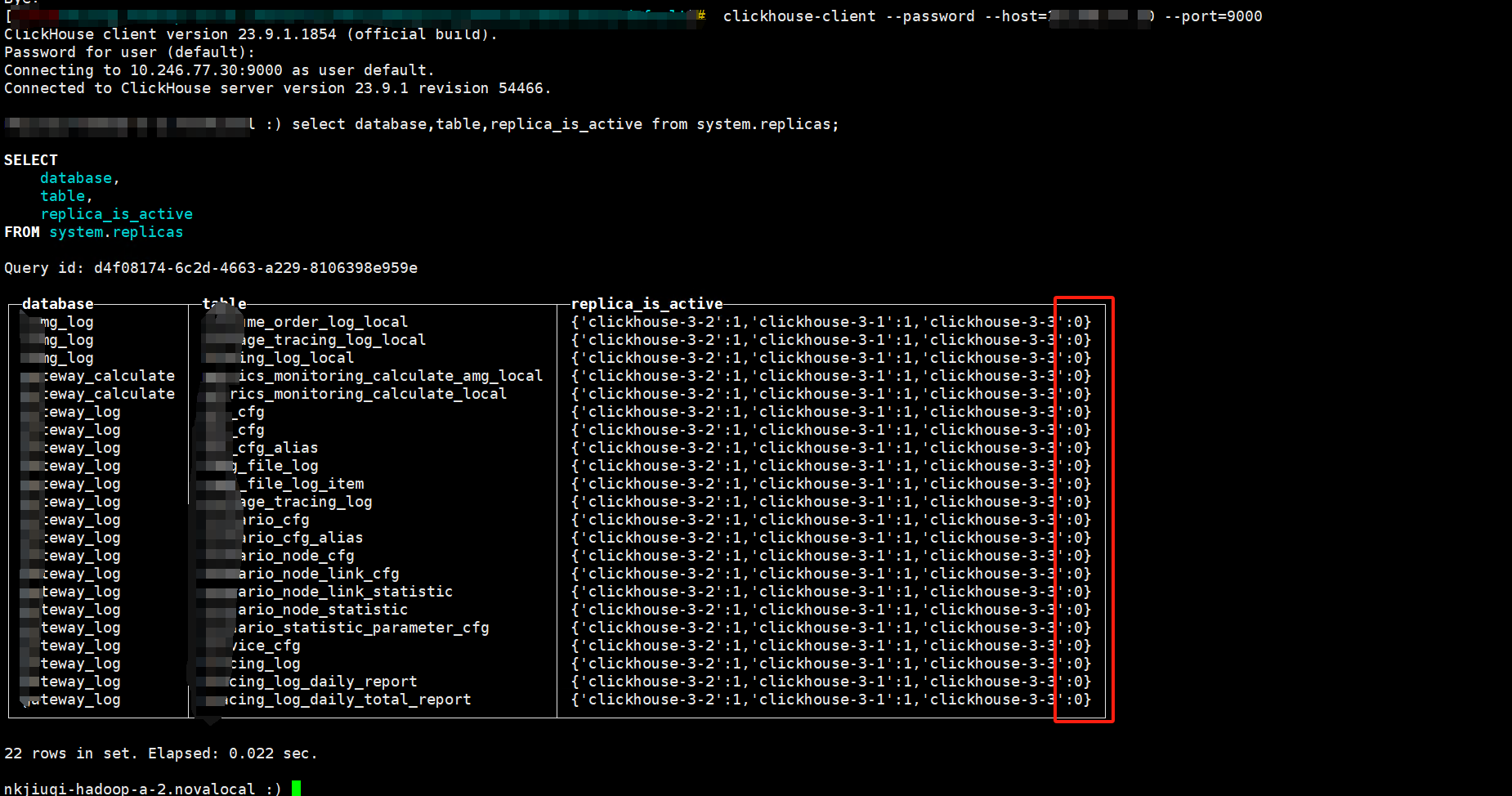Click the 'nkjiuqi-hadoop-a-2.novalocal :)' prompt at bottom
1512x796 pixels.
pyautogui.click(x=143, y=789)
